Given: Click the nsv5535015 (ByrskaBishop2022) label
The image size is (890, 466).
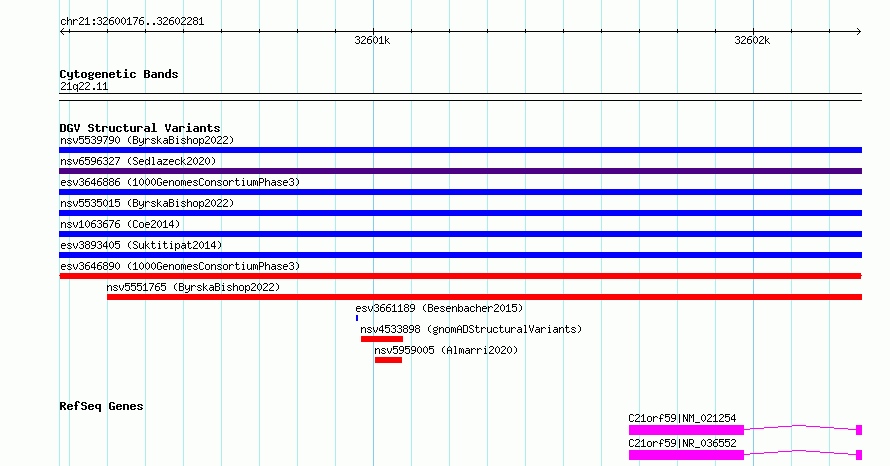Looking at the screenshot, I should (147, 203).
